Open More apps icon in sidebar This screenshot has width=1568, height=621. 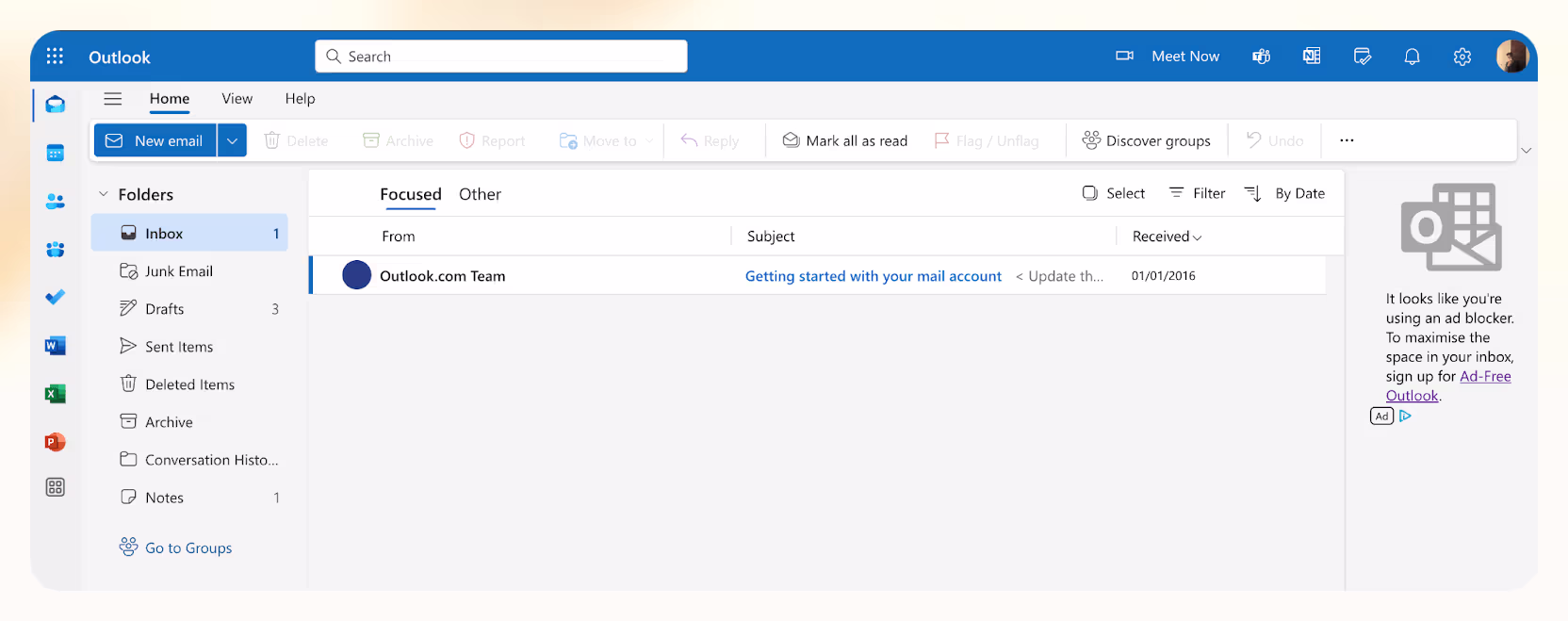tap(56, 487)
